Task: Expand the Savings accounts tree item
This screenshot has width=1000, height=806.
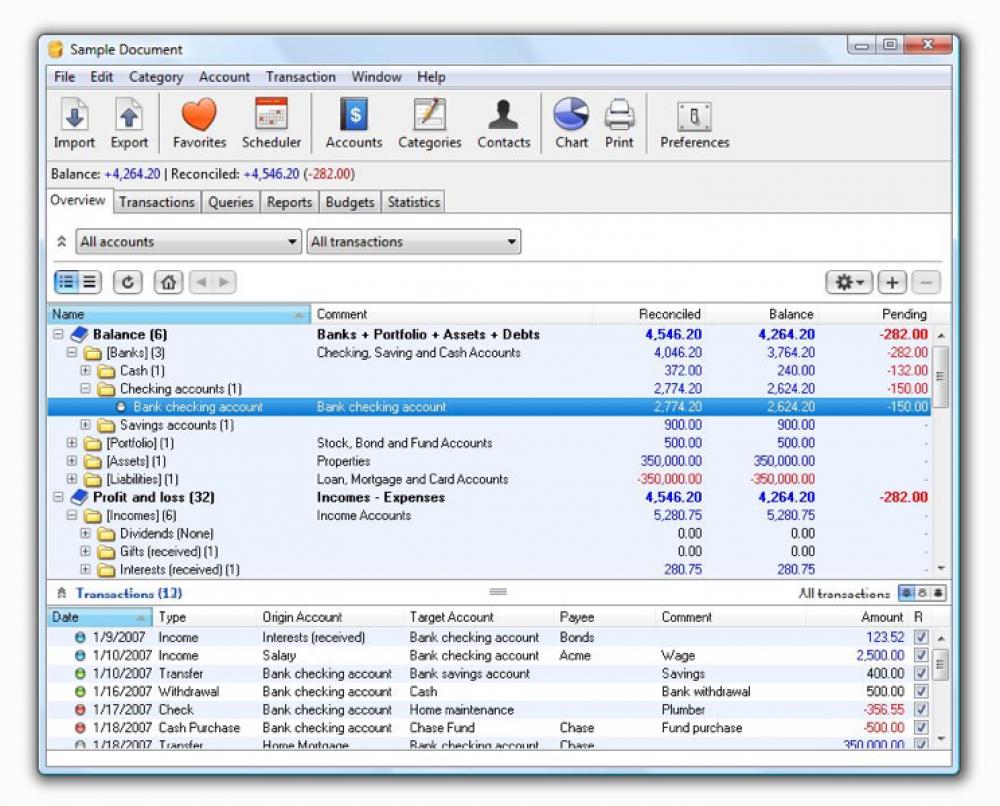Action: click(88, 425)
